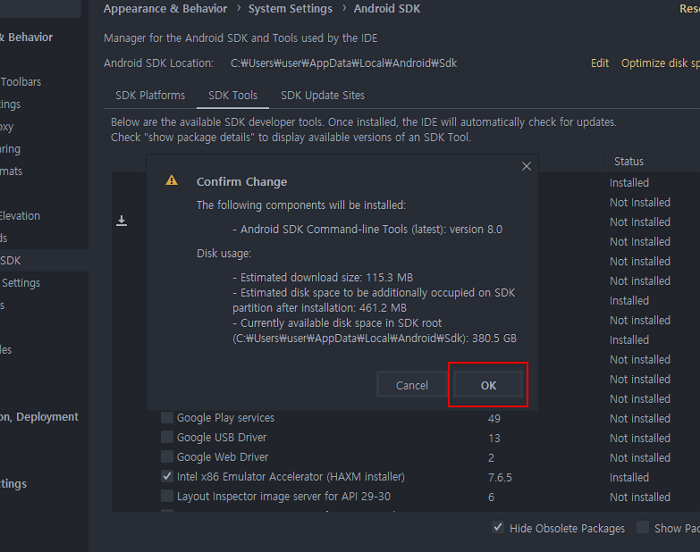700x552 pixels.
Task: Click version 6 cell for Layout Inspector
Action: coord(491,497)
